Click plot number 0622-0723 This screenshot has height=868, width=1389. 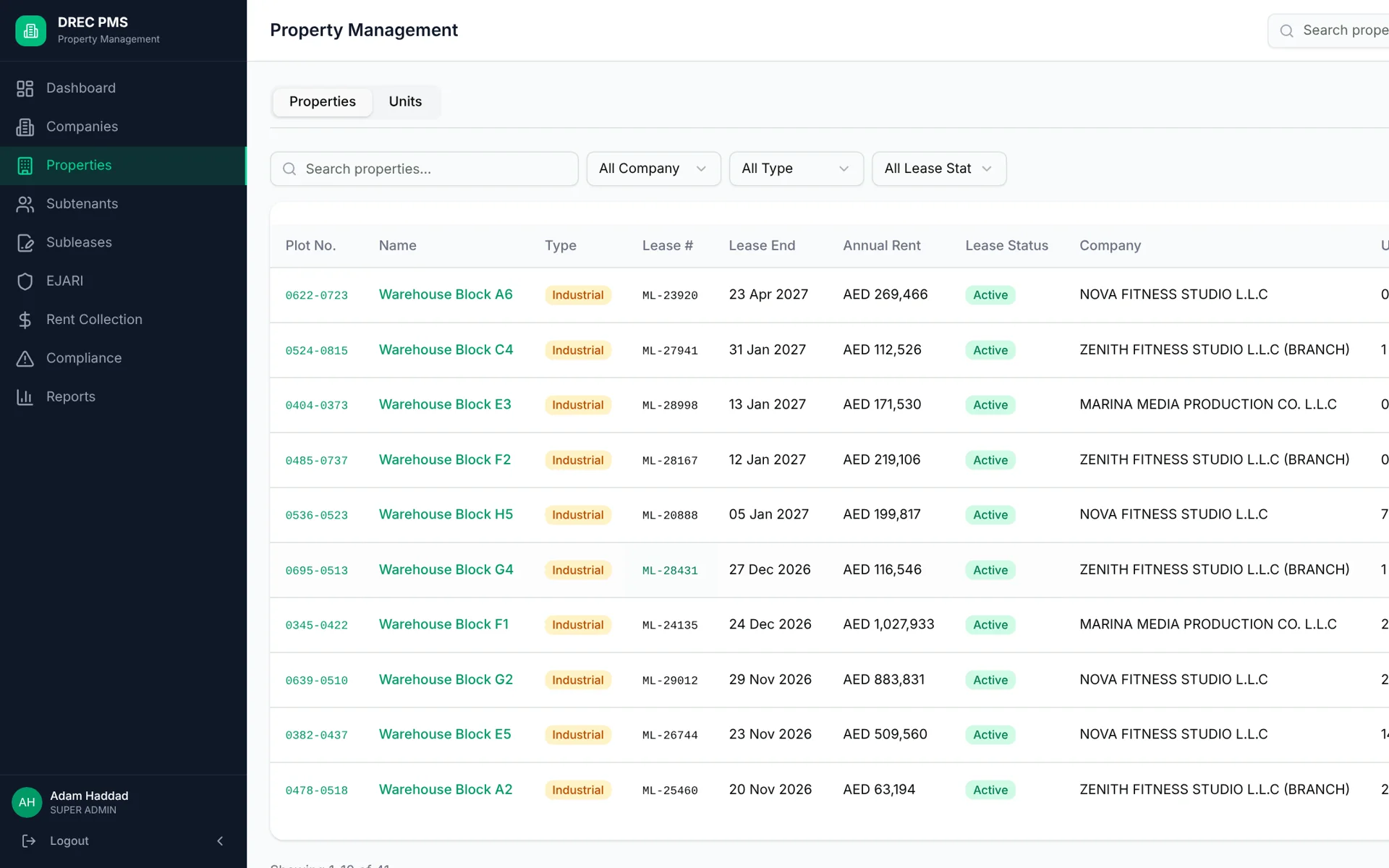pyautogui.click(x=316, y=295)
